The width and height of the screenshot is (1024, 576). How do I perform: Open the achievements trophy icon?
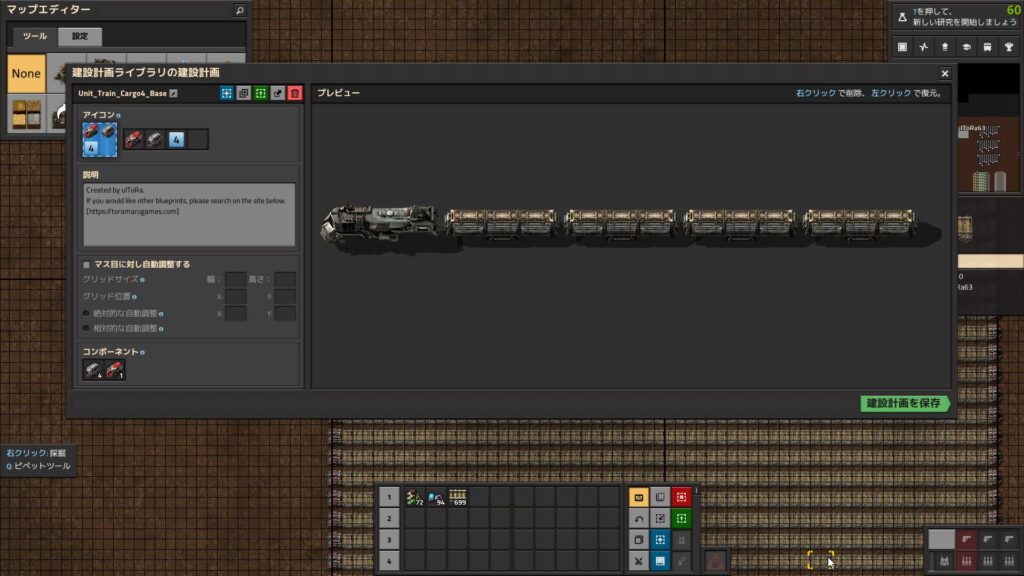click(x=1009, y=47)
